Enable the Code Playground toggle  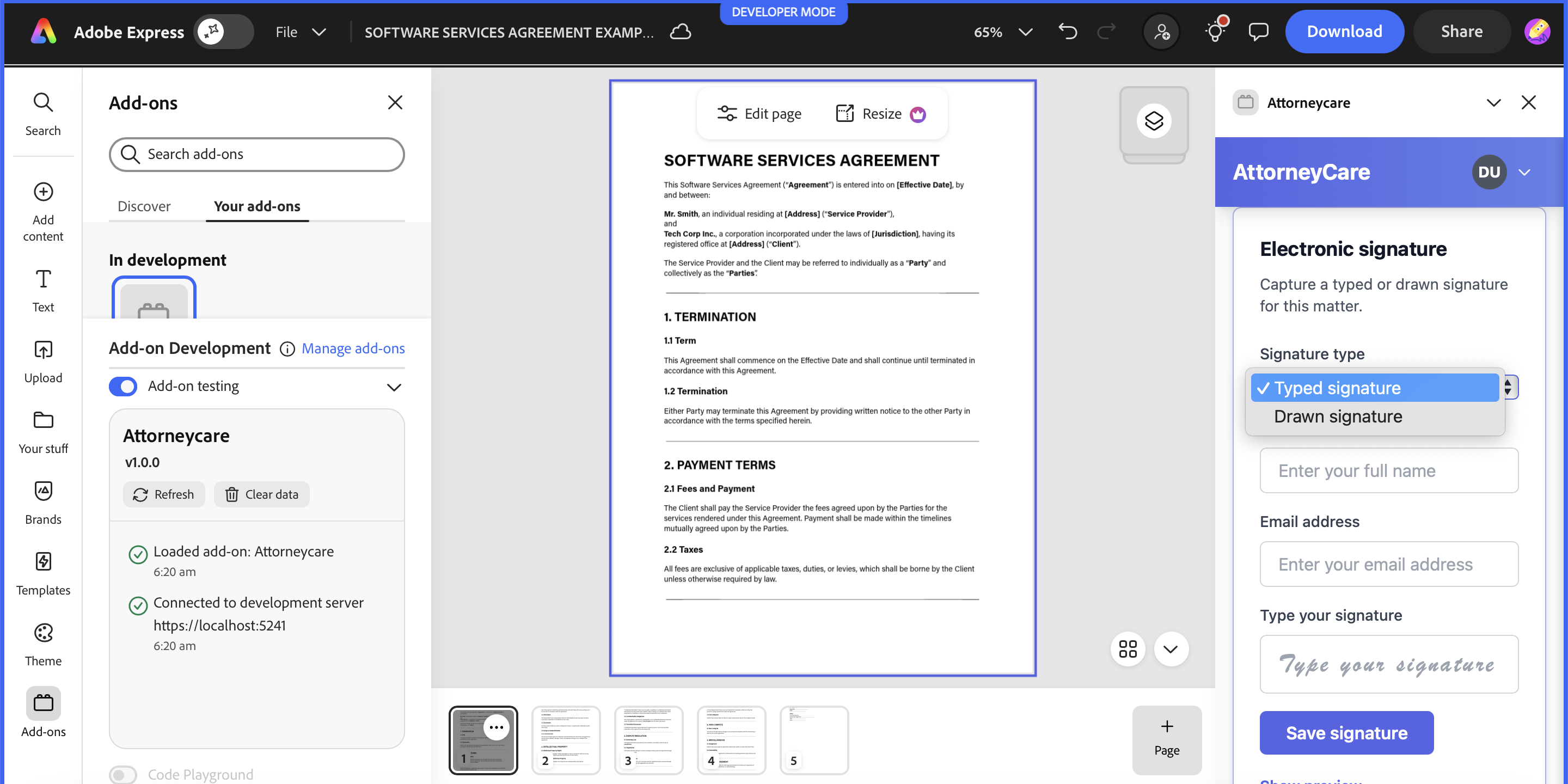[x=123, y=774]
